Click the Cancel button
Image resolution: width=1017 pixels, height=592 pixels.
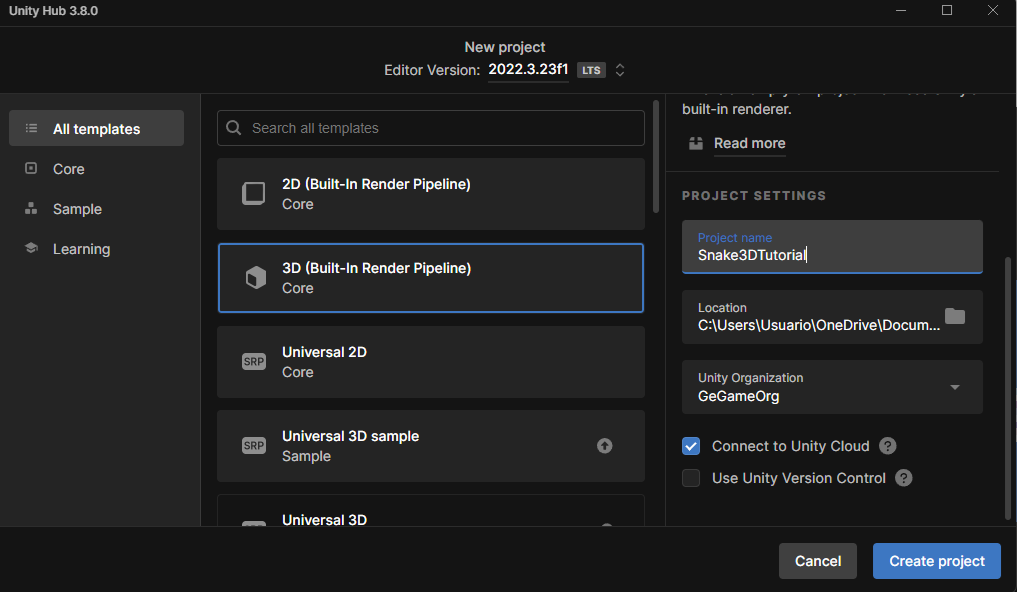pyautogui.click(x=818, y=561)
